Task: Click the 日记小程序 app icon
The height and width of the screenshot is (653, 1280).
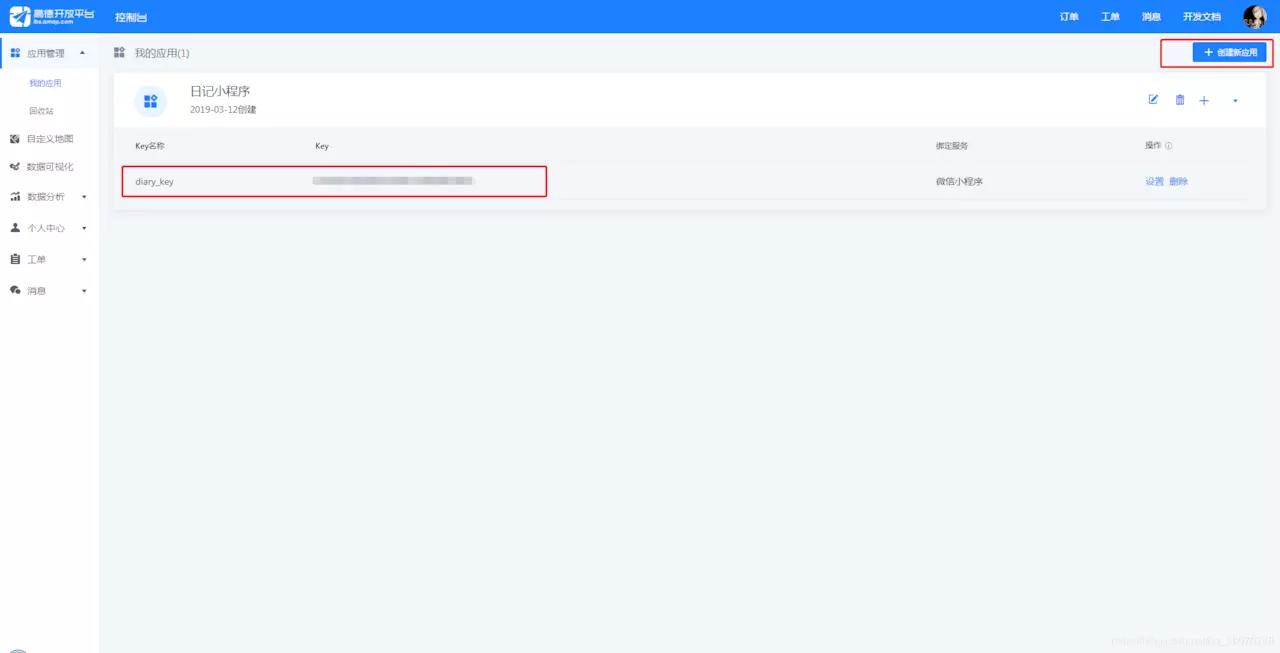Action: 151,101
